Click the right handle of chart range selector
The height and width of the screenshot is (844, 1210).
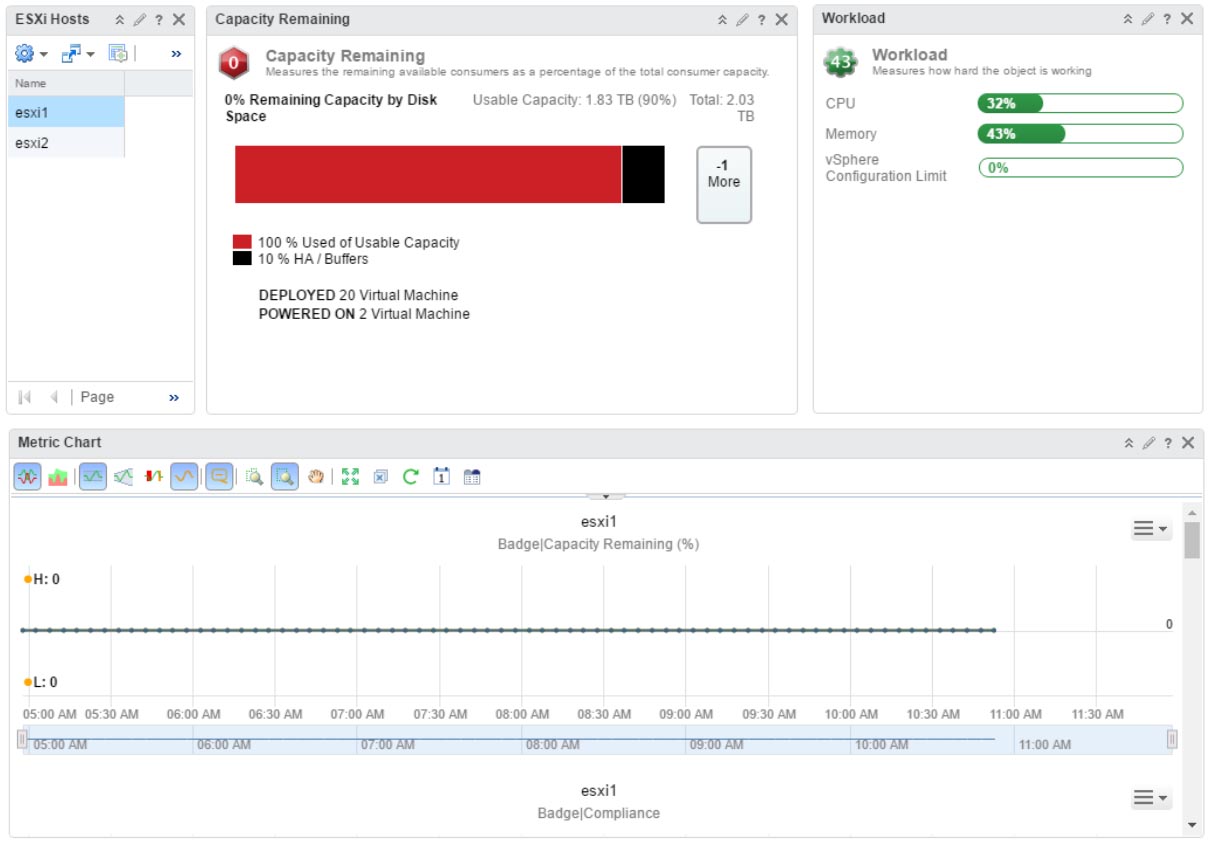pyautogui.click(x=1172, y=739)
